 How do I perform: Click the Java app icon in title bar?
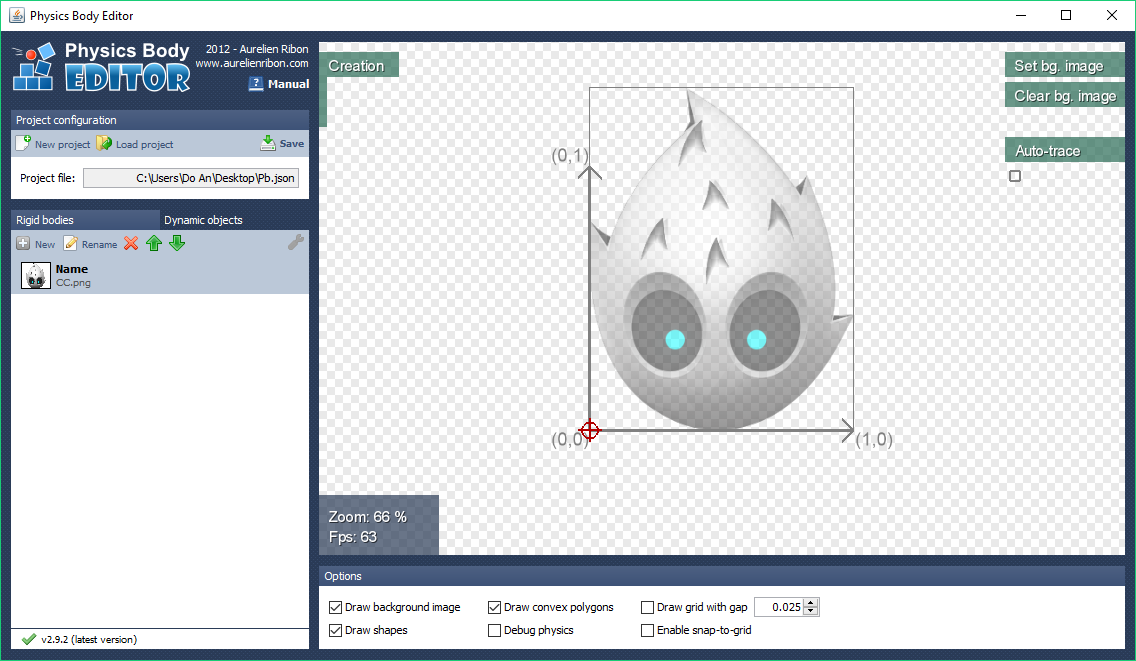coord(17,15)
